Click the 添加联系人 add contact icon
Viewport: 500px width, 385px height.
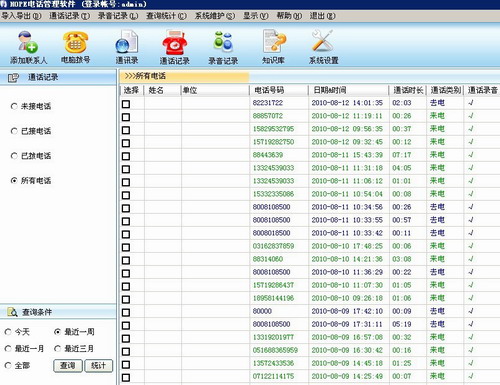[28, 42]
